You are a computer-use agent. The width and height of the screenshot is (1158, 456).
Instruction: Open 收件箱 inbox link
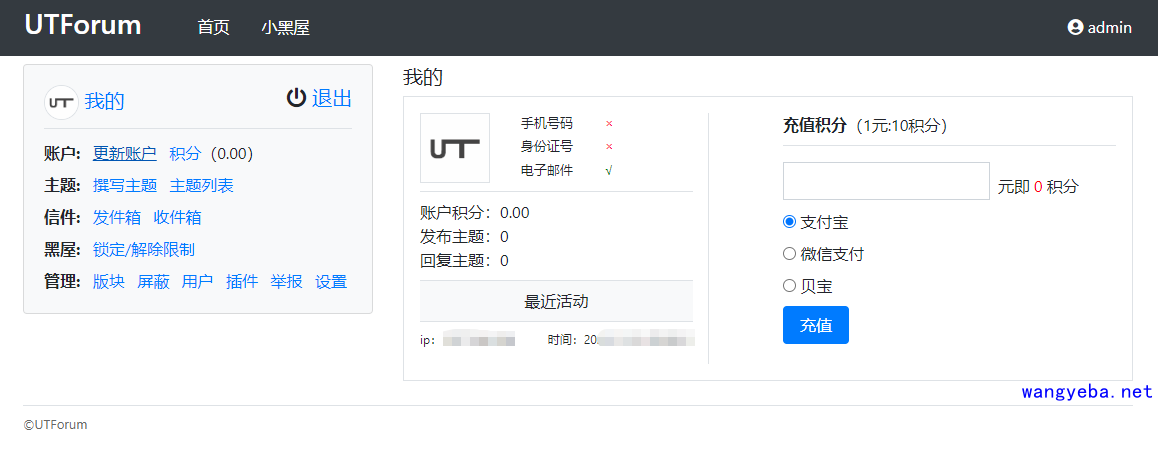click(177, 218)
